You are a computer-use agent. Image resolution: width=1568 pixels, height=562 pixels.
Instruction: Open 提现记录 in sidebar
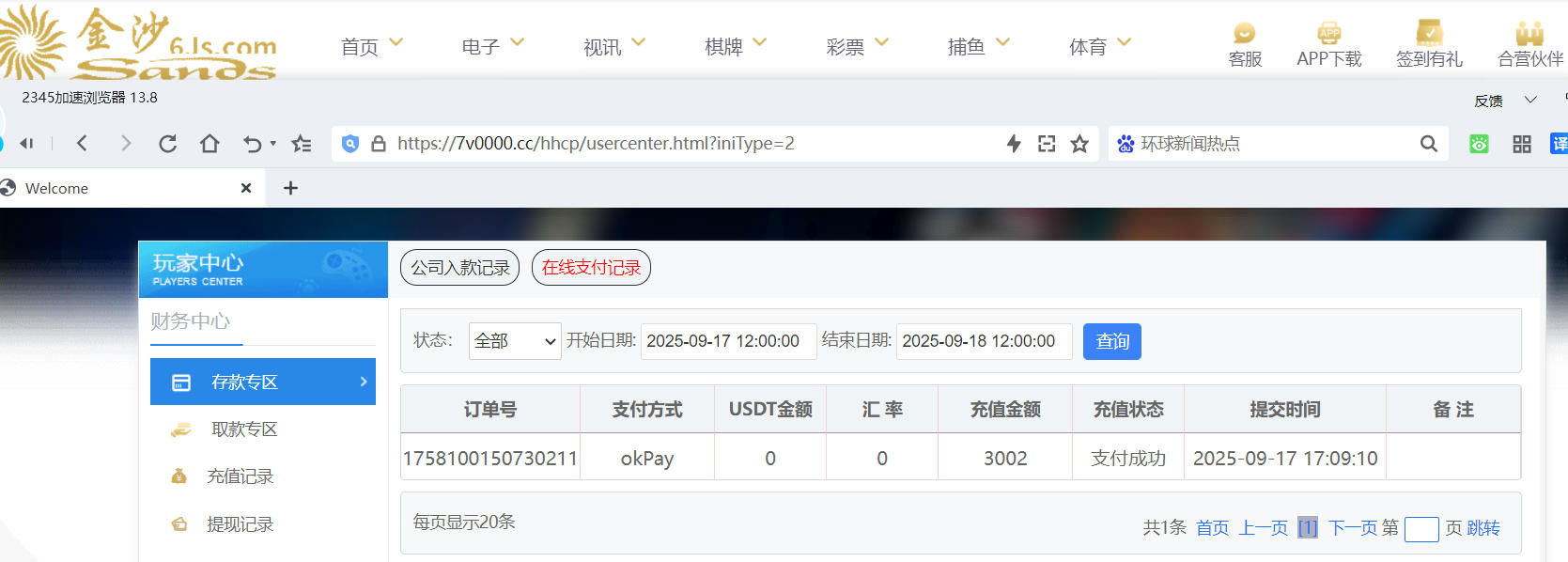(240, 524)
